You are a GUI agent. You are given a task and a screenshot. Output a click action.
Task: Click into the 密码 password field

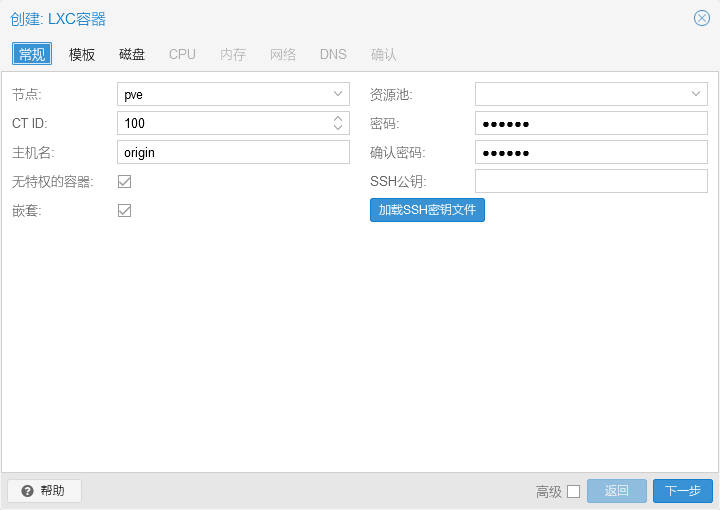click(590, 123)
